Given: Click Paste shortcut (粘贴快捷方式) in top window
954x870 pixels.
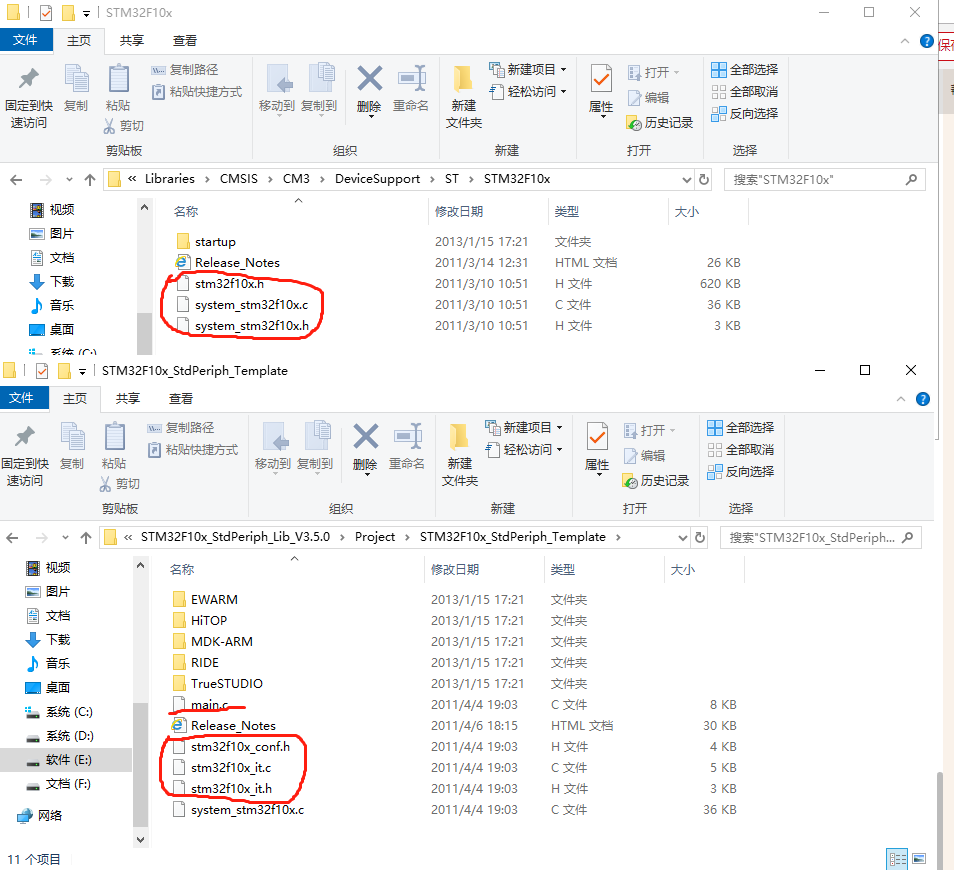Looking at the screenshot, I should click(197, 92).
